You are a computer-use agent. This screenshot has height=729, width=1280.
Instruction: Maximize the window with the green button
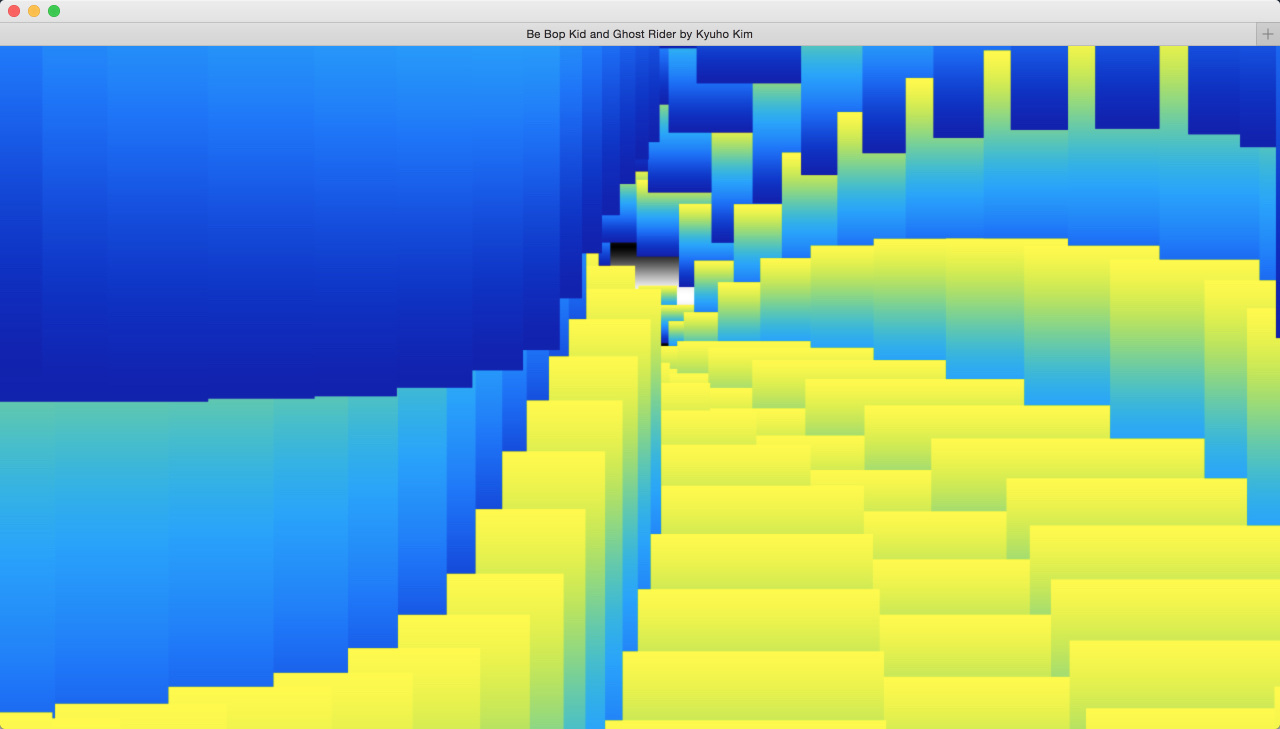[54, 11]
